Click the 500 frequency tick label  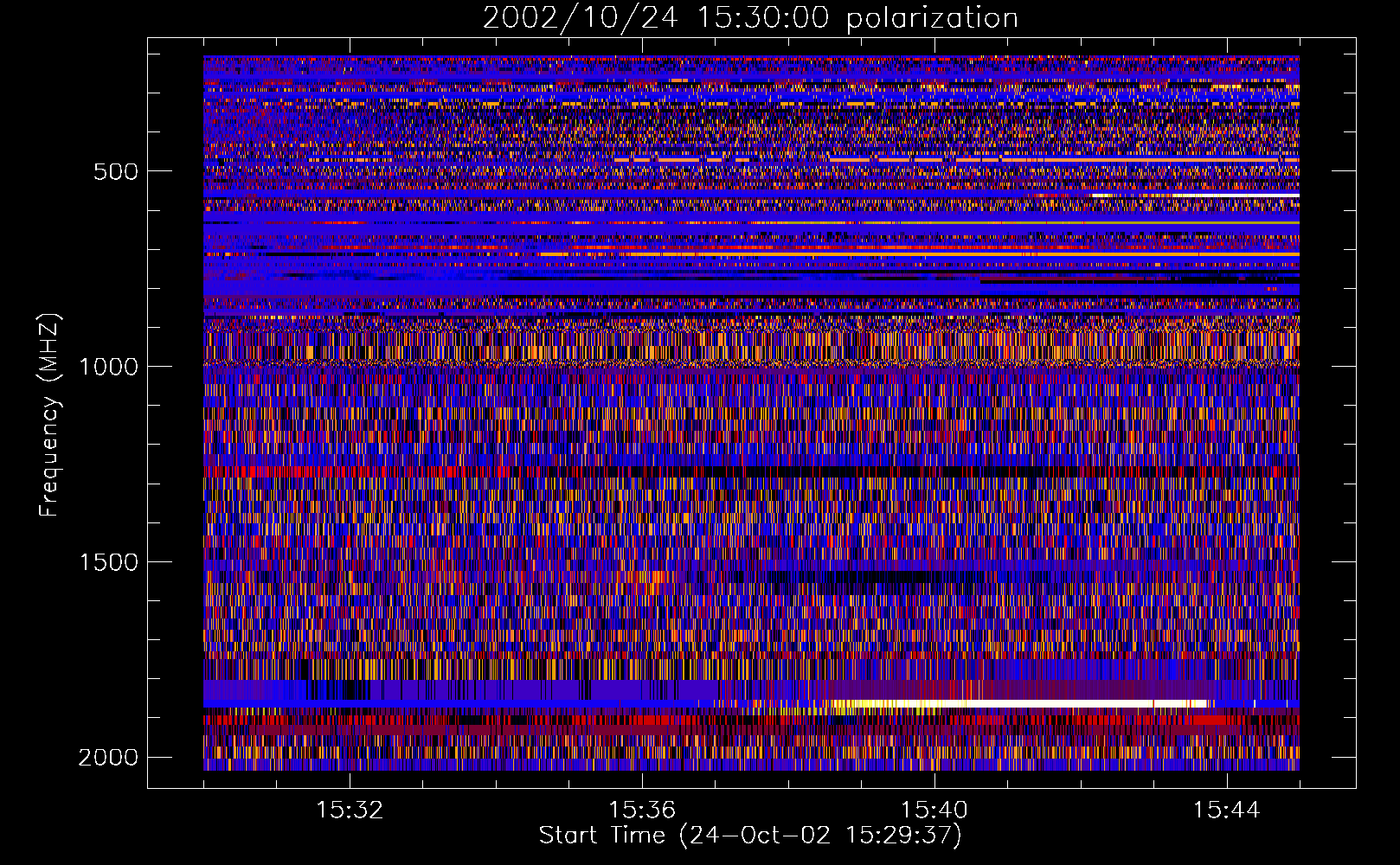(x=115, y=171)
